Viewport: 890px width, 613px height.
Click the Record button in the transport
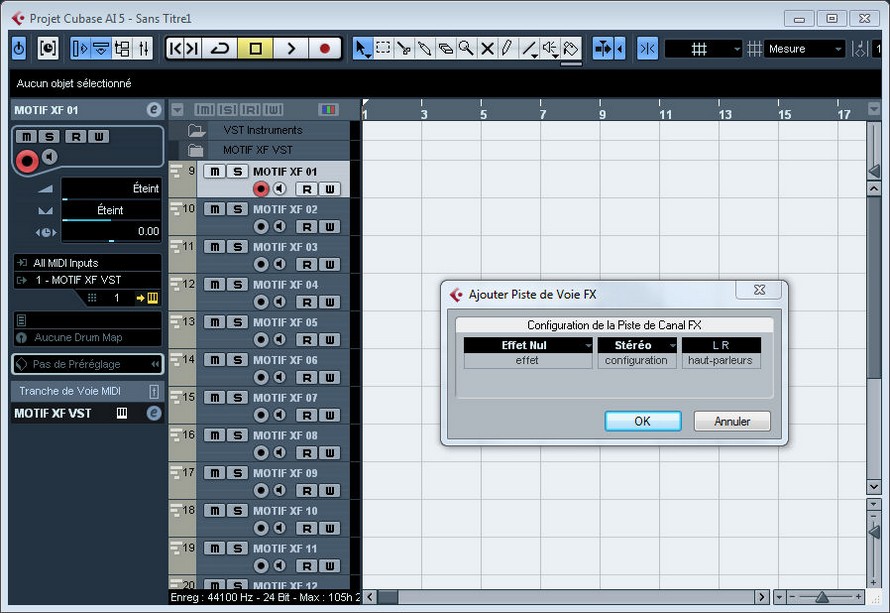[x=325, y=48]
